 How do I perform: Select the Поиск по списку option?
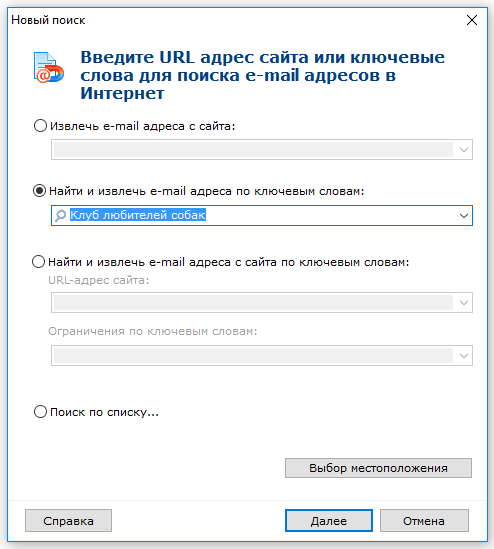[40, 412]
